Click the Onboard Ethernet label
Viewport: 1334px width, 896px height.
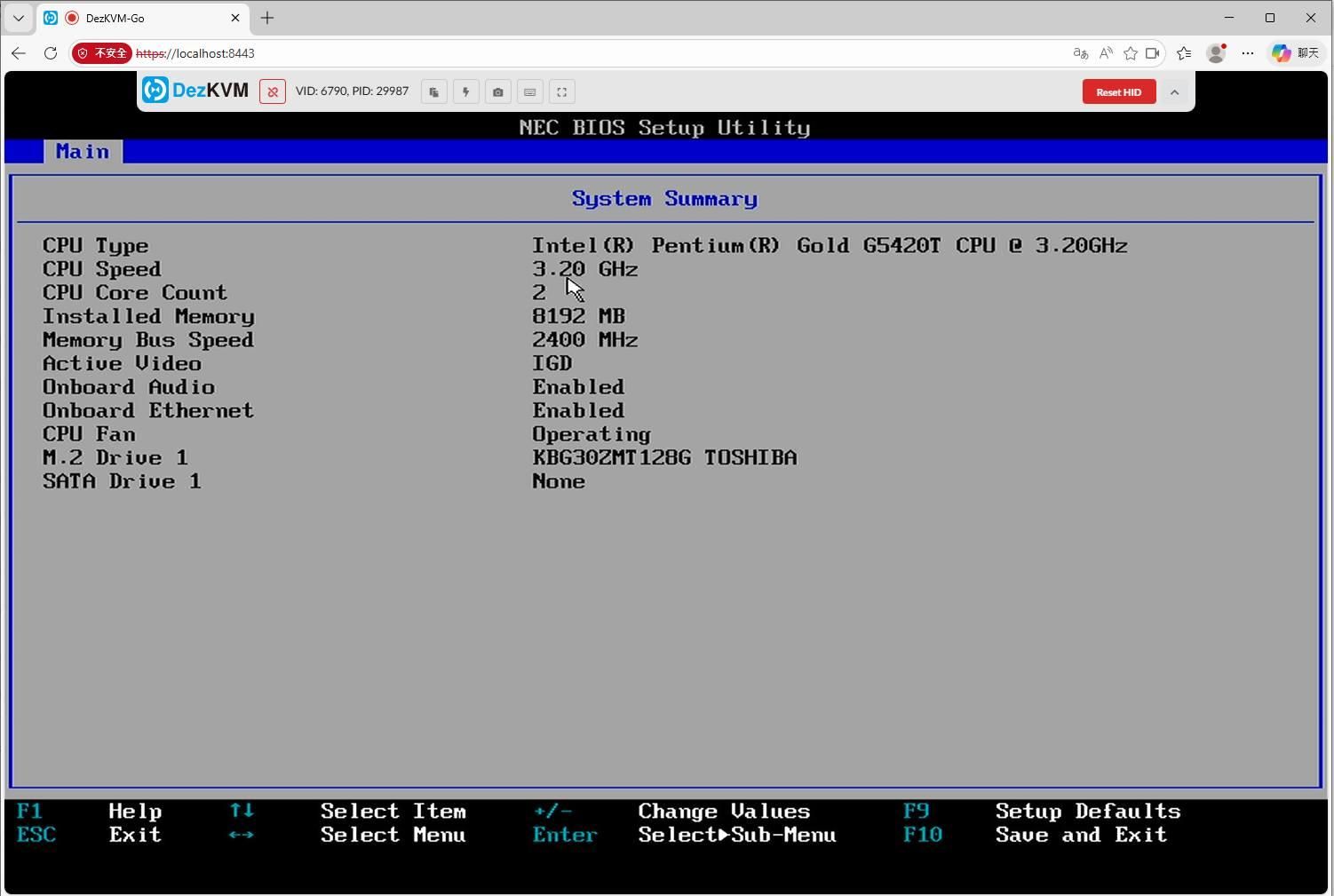click(x=148, y=410)
